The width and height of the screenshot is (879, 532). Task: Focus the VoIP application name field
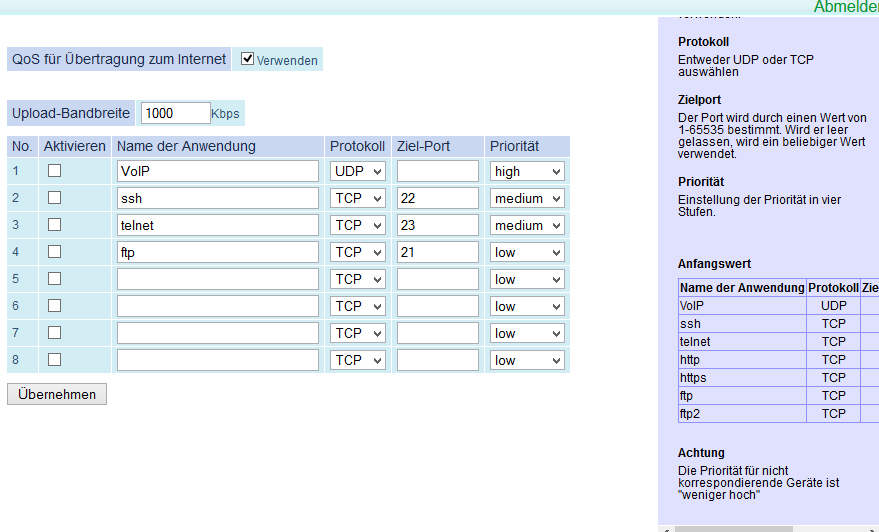tap(217, 172)
